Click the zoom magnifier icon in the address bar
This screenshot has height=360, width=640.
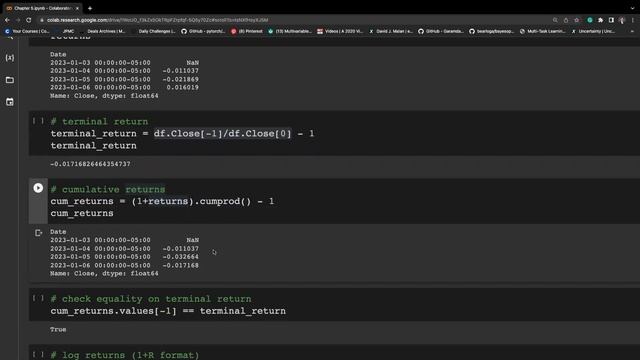pyautogui.click(x=555, y=20)
